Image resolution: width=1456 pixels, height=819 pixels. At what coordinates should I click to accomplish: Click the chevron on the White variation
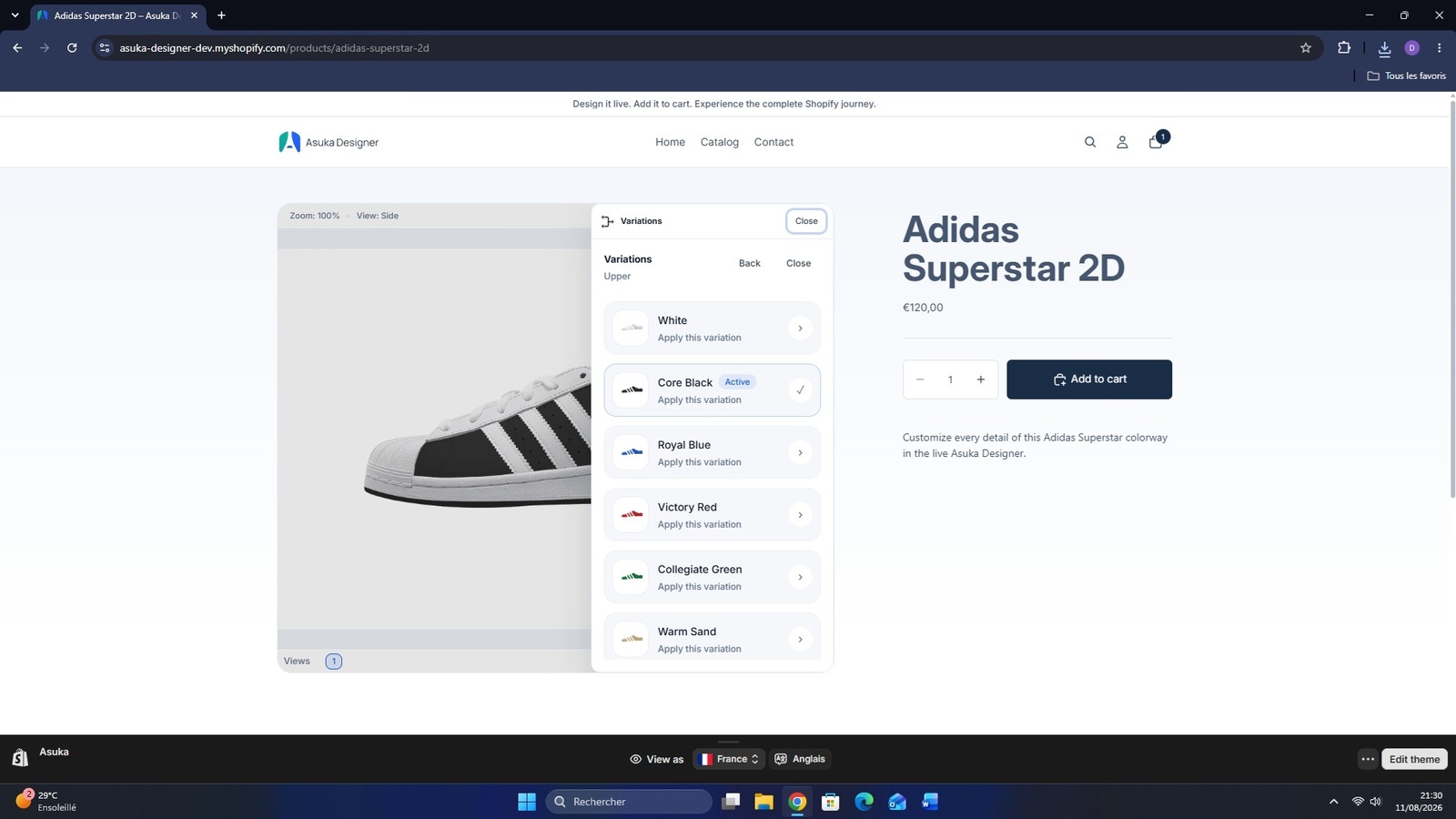[800, 329]
